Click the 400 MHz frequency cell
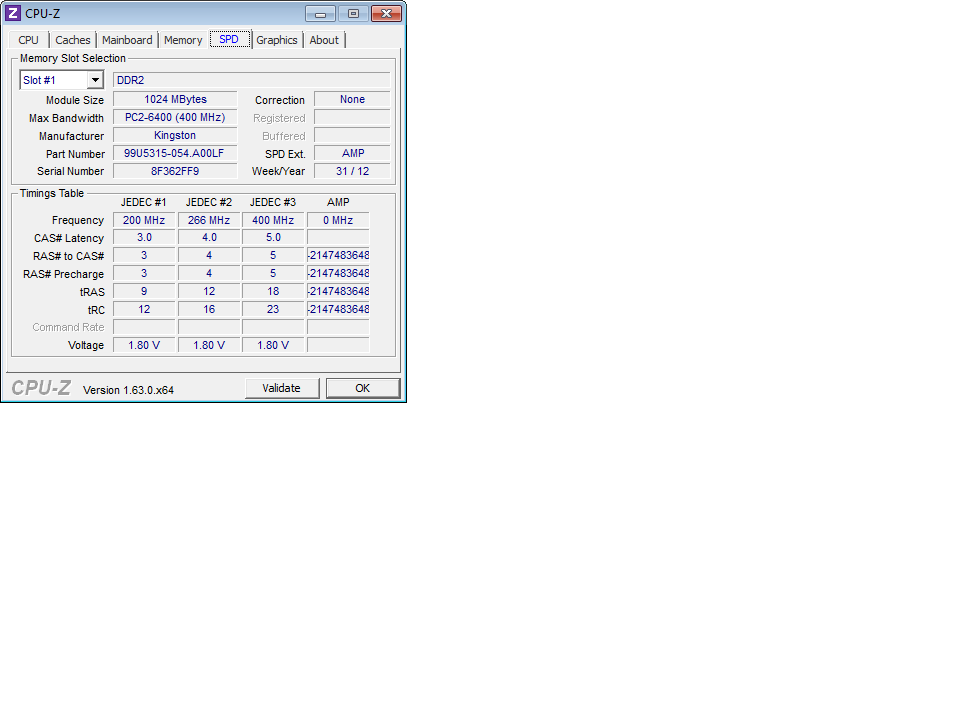Viewport: 960px width, 720px height. (273, 220)
